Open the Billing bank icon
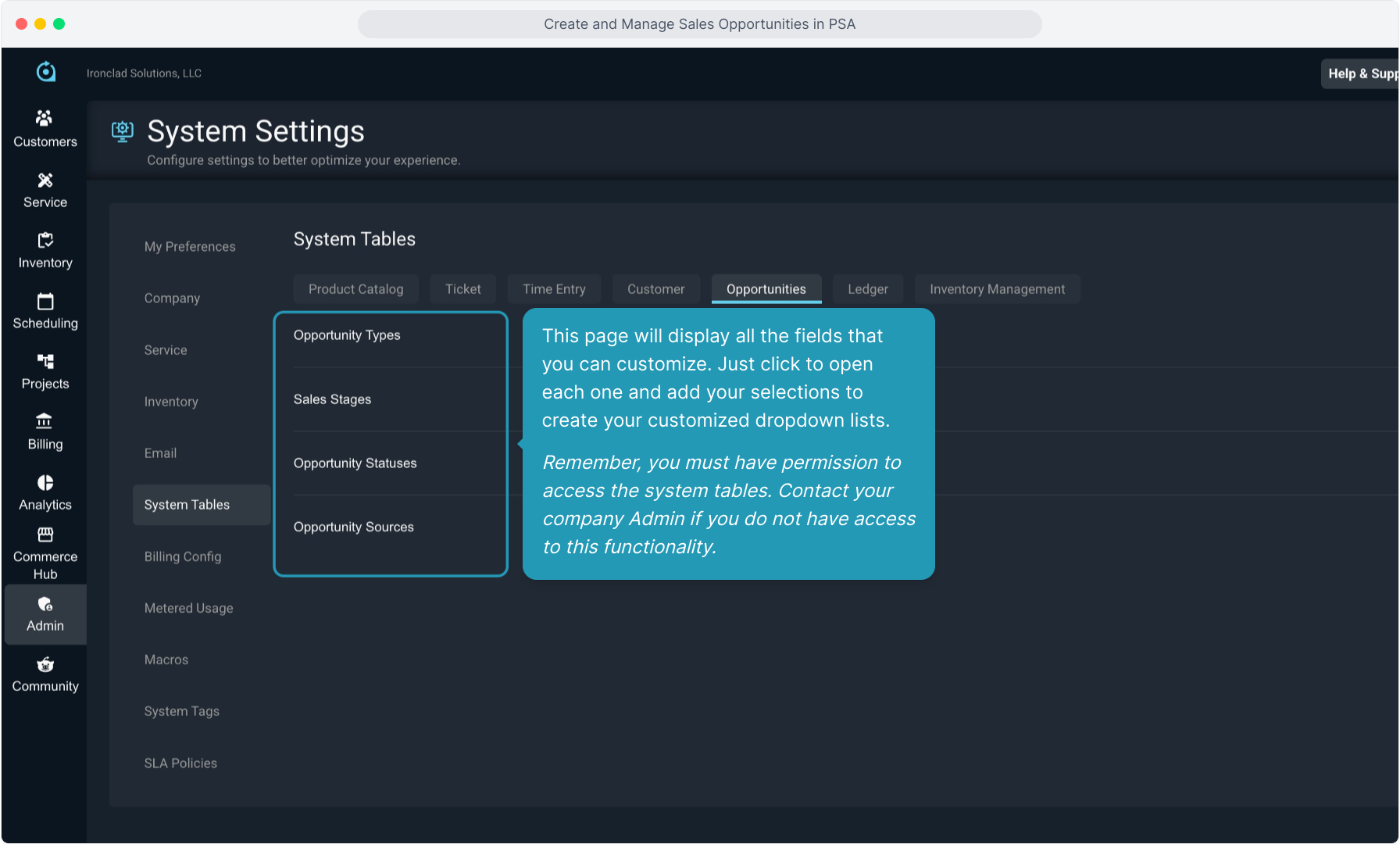The image size is (1400, 844). (x=45, y=422)
